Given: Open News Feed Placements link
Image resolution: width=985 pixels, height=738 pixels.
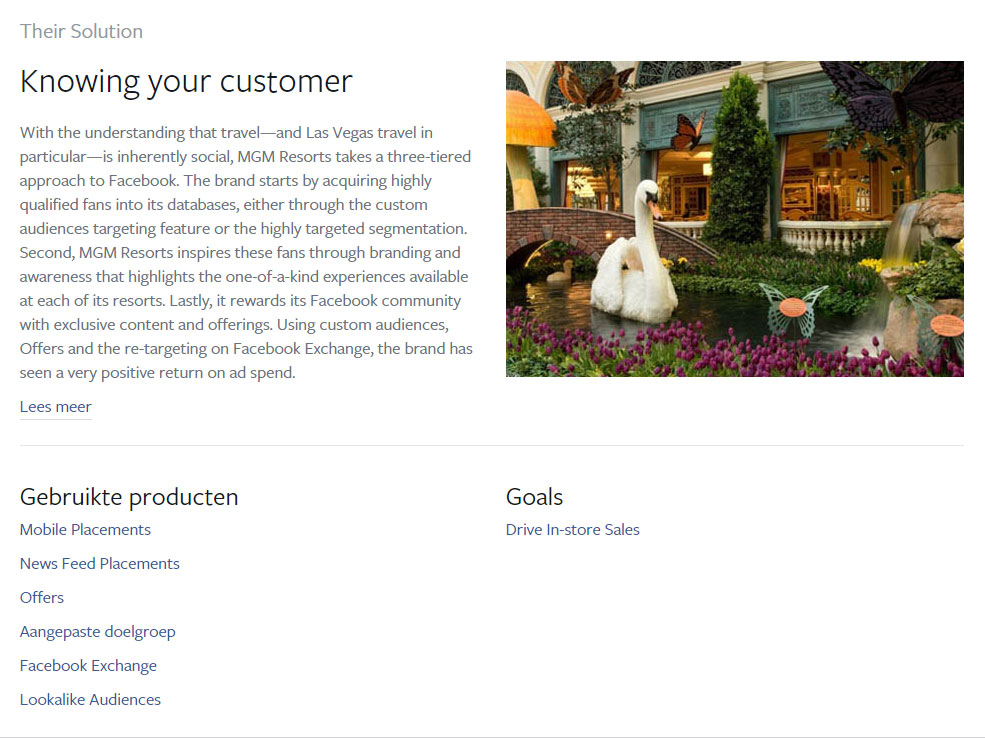Looking at the screenshot, I should pyautogui.click(x=99, y=564).
